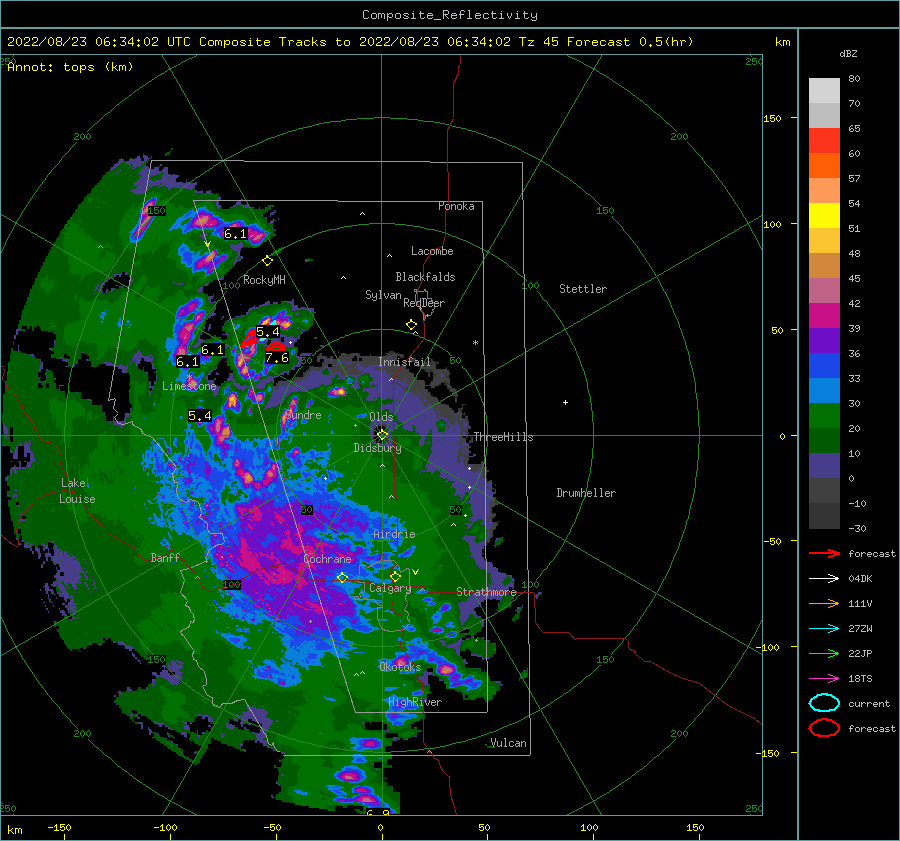Click the Lake Louise label
900x841 pixels.
click(77, 491)
